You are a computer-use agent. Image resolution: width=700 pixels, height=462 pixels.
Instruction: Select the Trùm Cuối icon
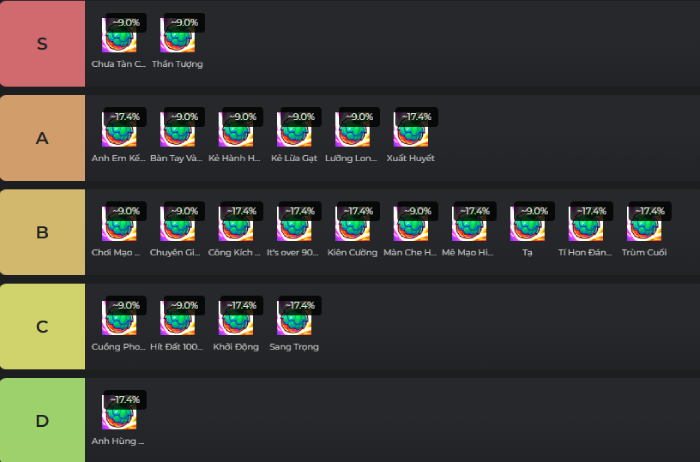coord(644,225)
